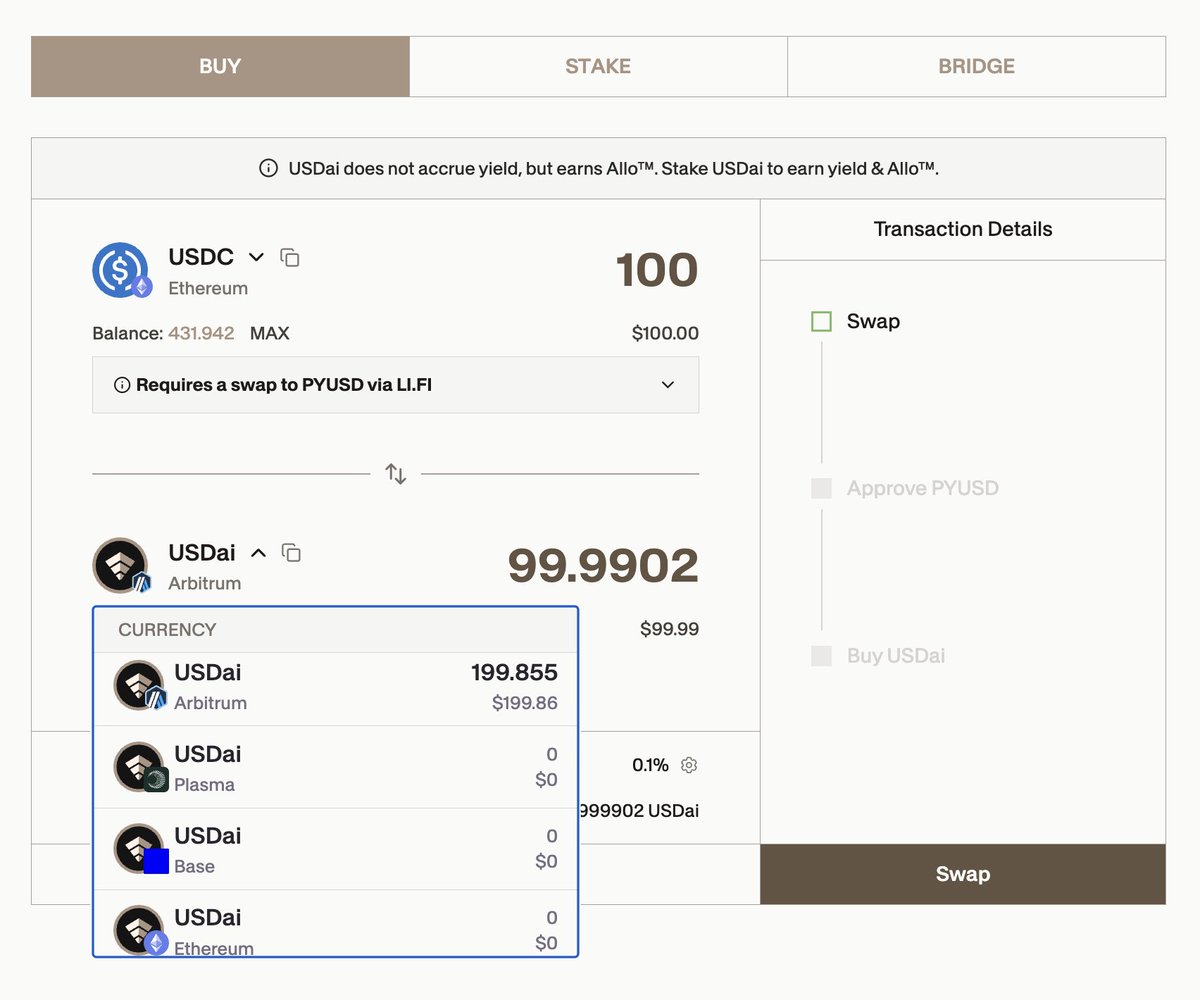1200x1000 pixels.
Task: Select USDai on Base from currency list
Action: 336,849
